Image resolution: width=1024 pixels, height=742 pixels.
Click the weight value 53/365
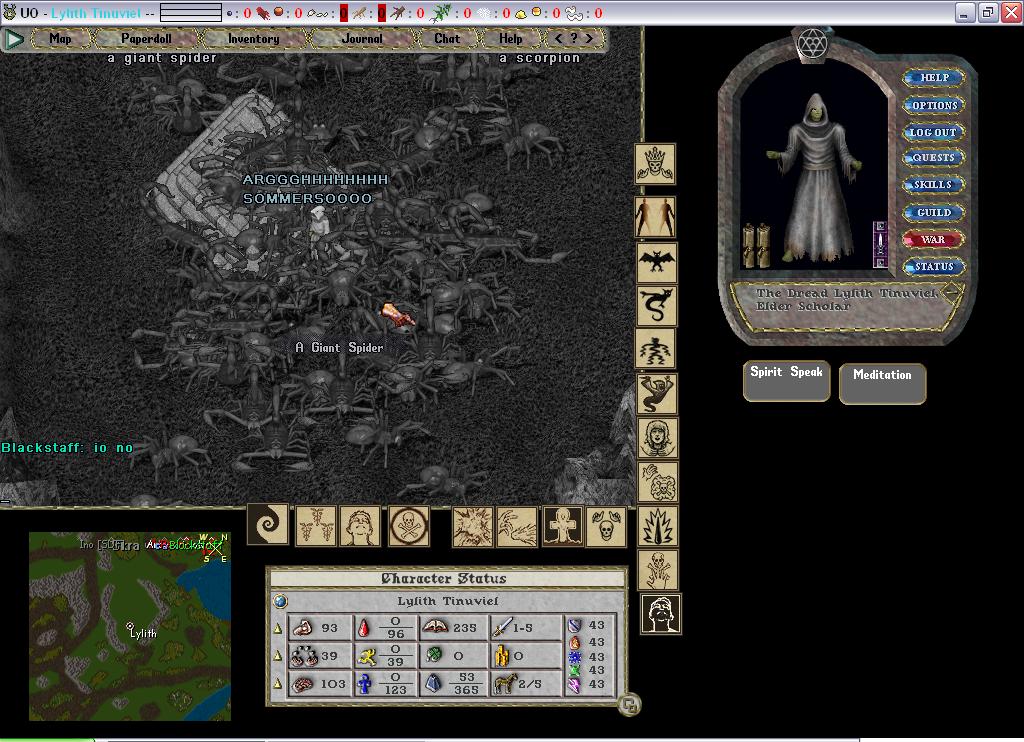[x=466, y=683]
